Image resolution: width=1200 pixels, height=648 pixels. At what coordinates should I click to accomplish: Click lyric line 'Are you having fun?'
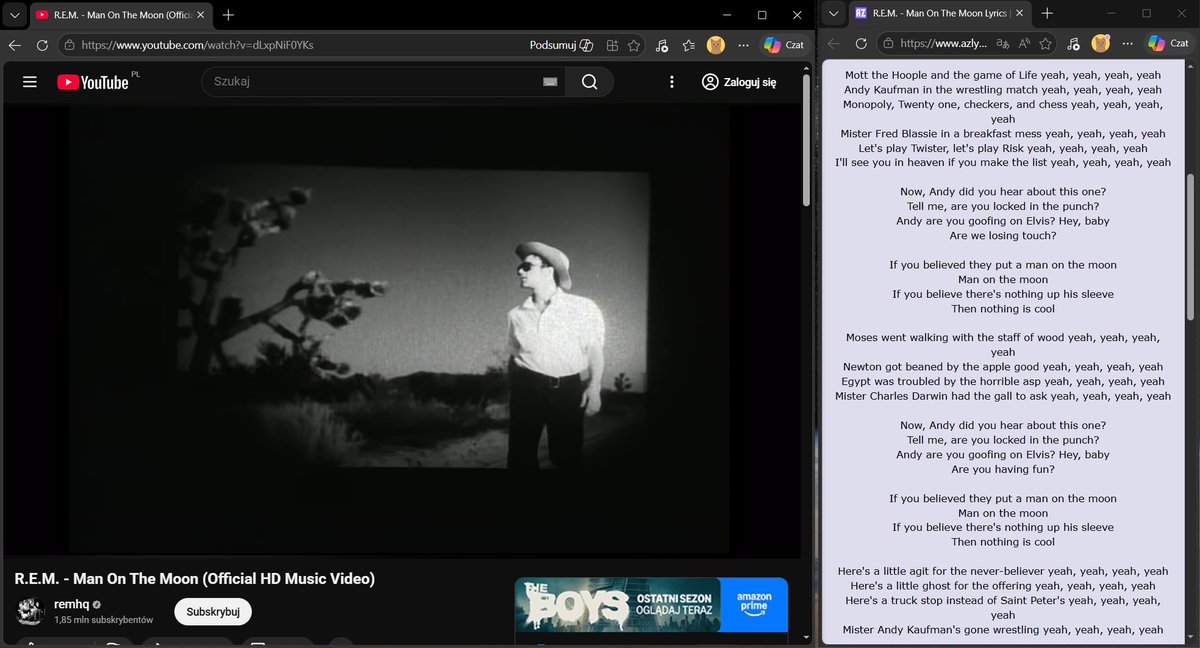[1003, 469]
